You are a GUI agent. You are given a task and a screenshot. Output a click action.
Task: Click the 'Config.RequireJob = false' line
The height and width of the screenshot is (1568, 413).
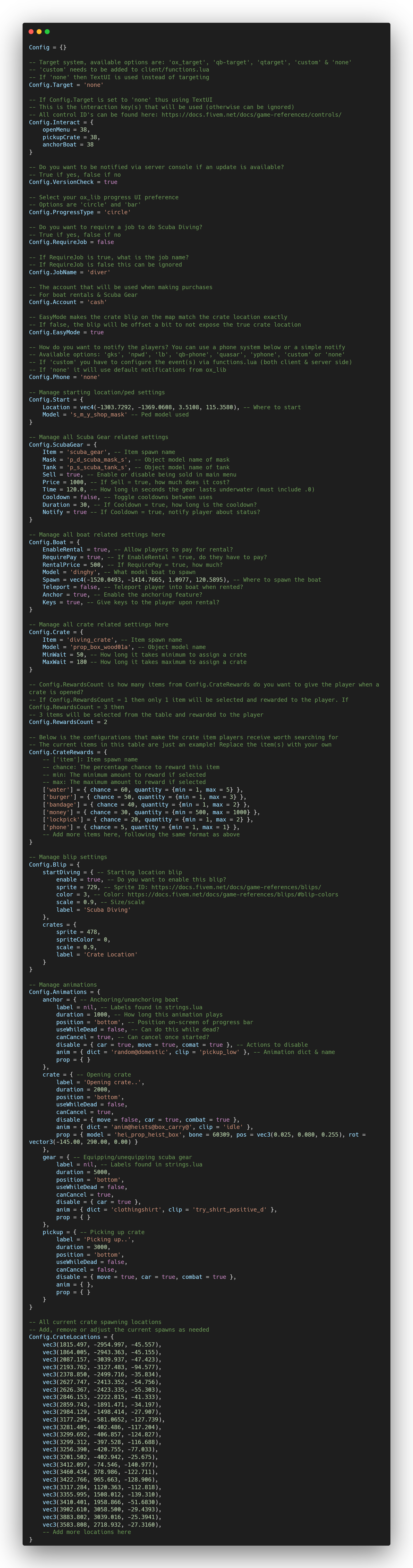[71, 242]
